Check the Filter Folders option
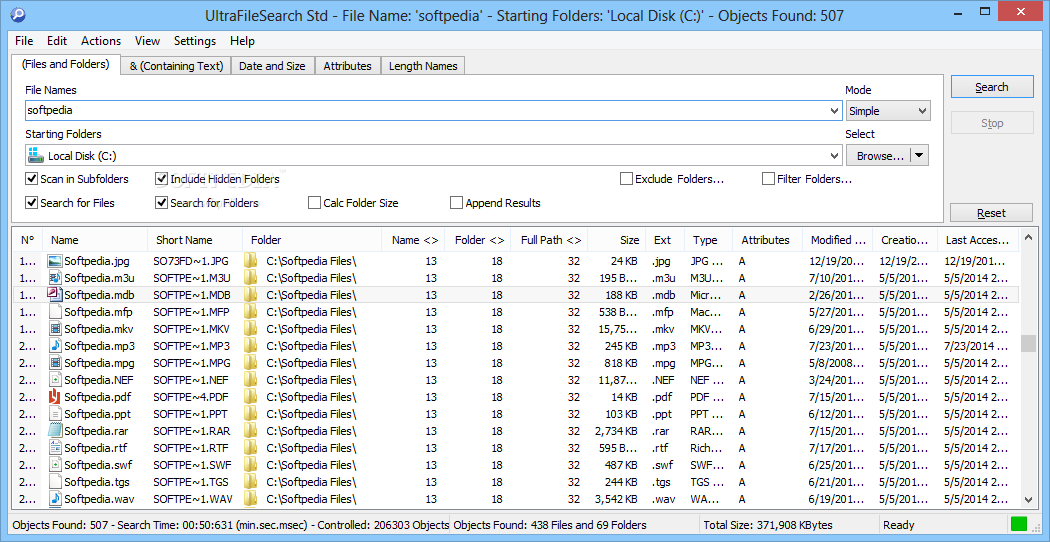This screenshot has height=542, width=1050. tap(768, 179)
